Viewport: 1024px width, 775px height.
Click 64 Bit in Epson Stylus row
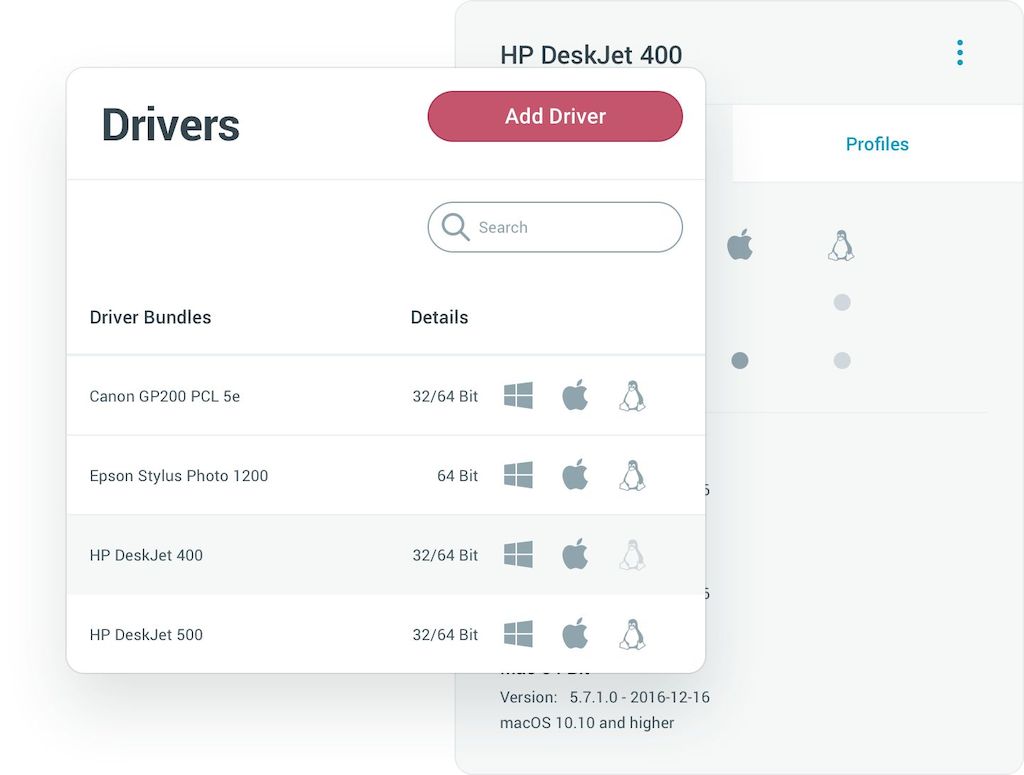pos(457,476)
